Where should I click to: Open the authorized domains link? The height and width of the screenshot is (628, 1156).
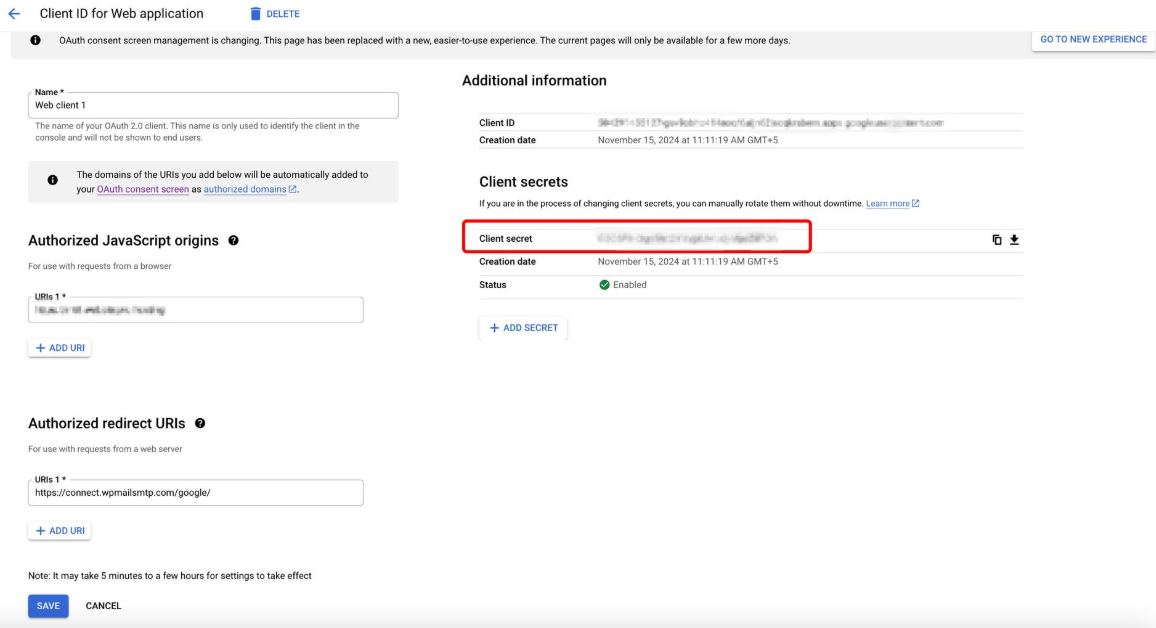pyautogui.click(x=245, y=189)
